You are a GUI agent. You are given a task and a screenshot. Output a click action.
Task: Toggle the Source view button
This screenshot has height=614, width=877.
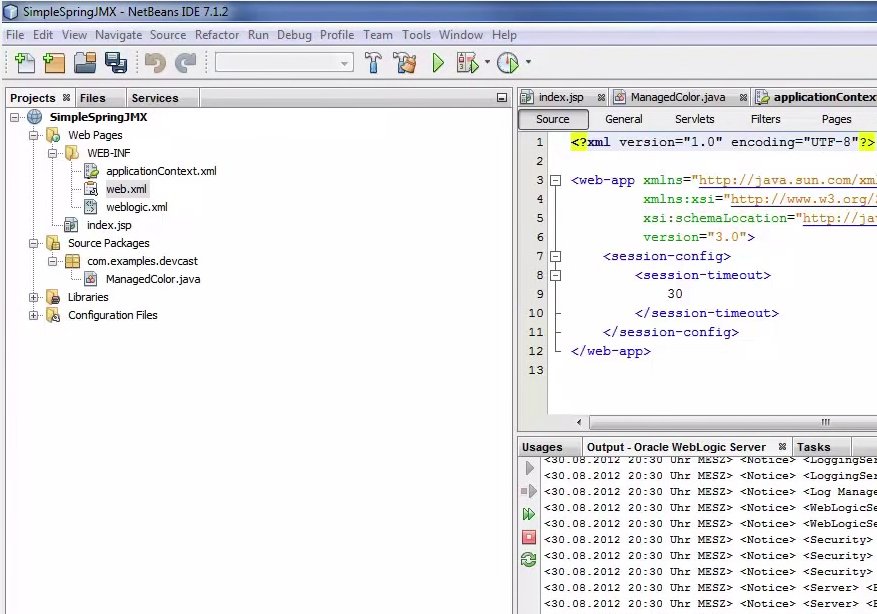click(553, 119)
